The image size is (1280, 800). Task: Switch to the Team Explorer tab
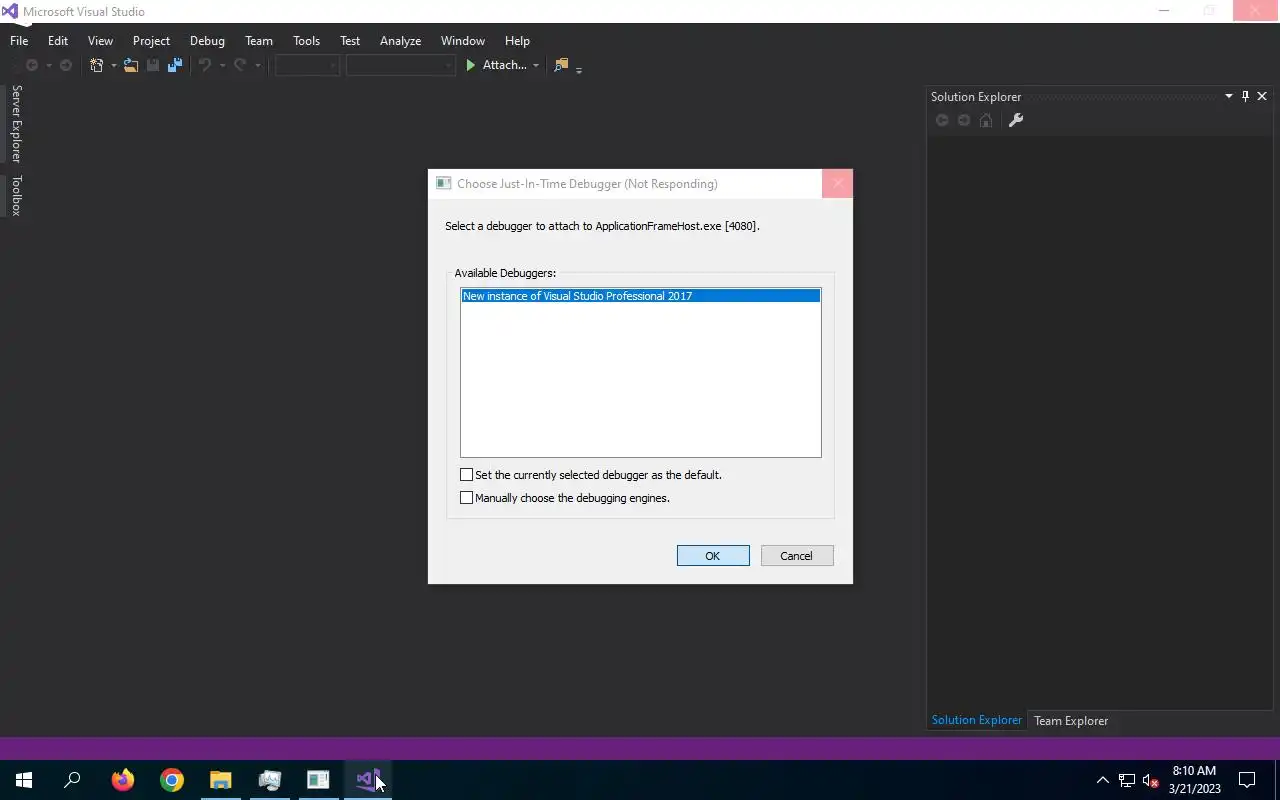point(1071,721)
